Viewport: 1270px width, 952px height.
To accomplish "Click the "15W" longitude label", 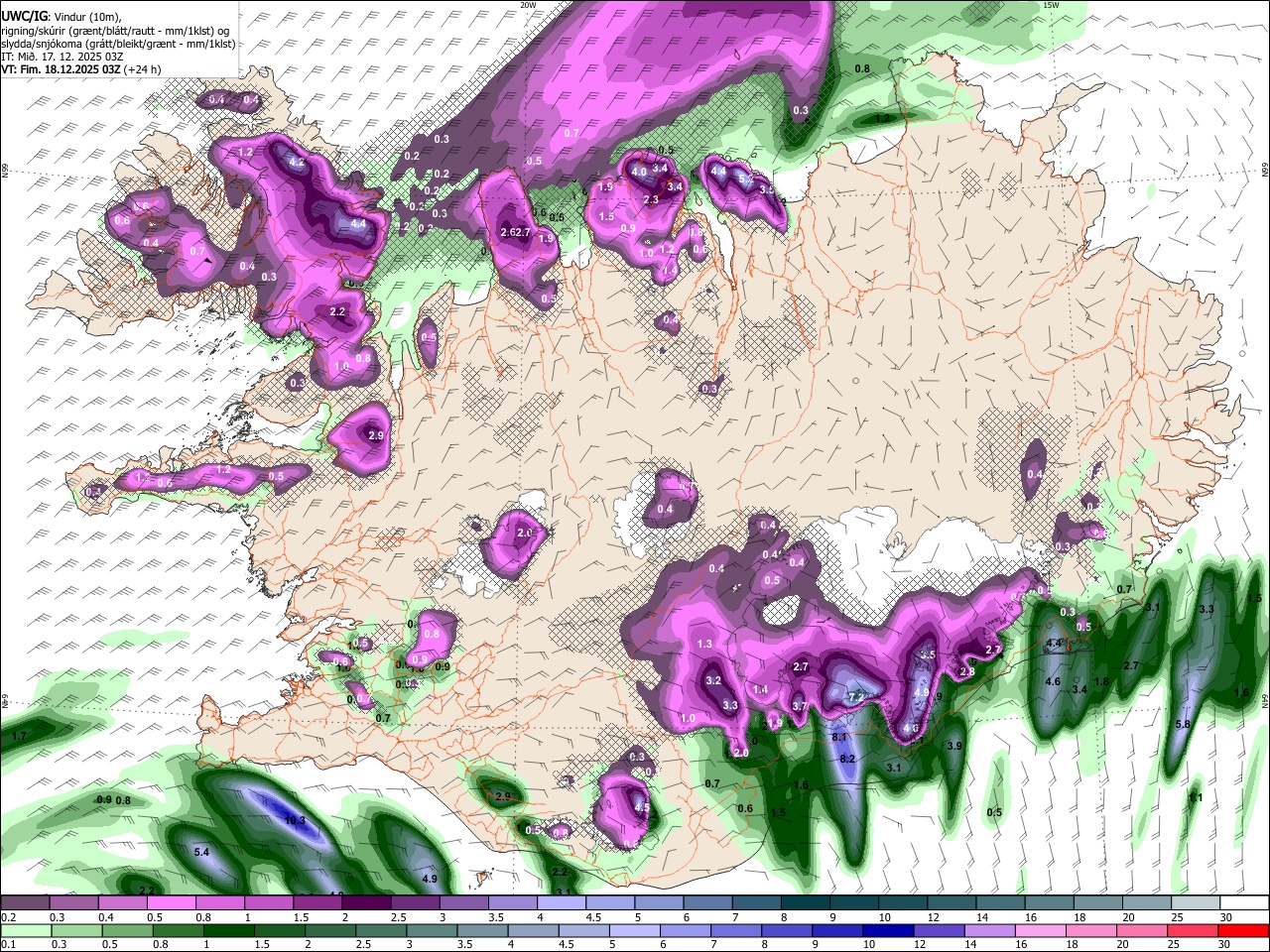I will point(1052,5).
